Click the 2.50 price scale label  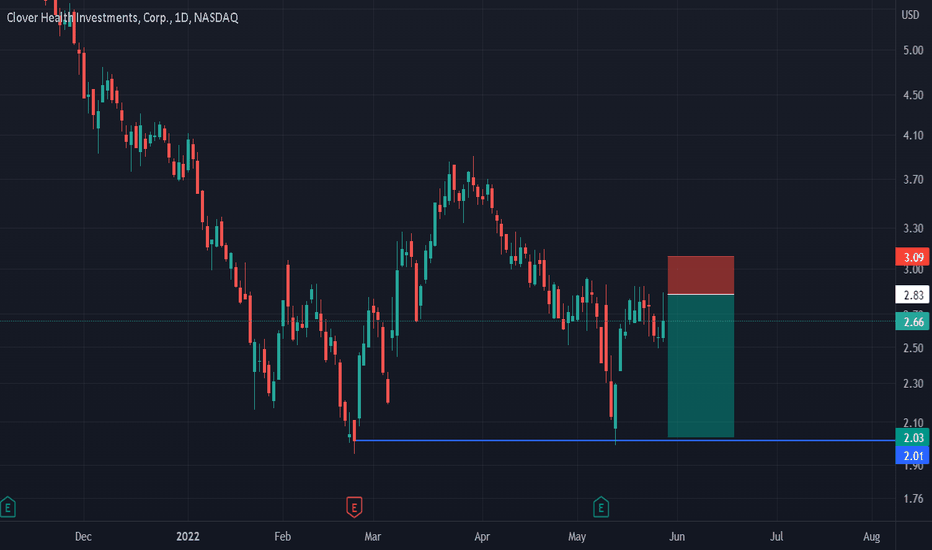coord(913,348)
